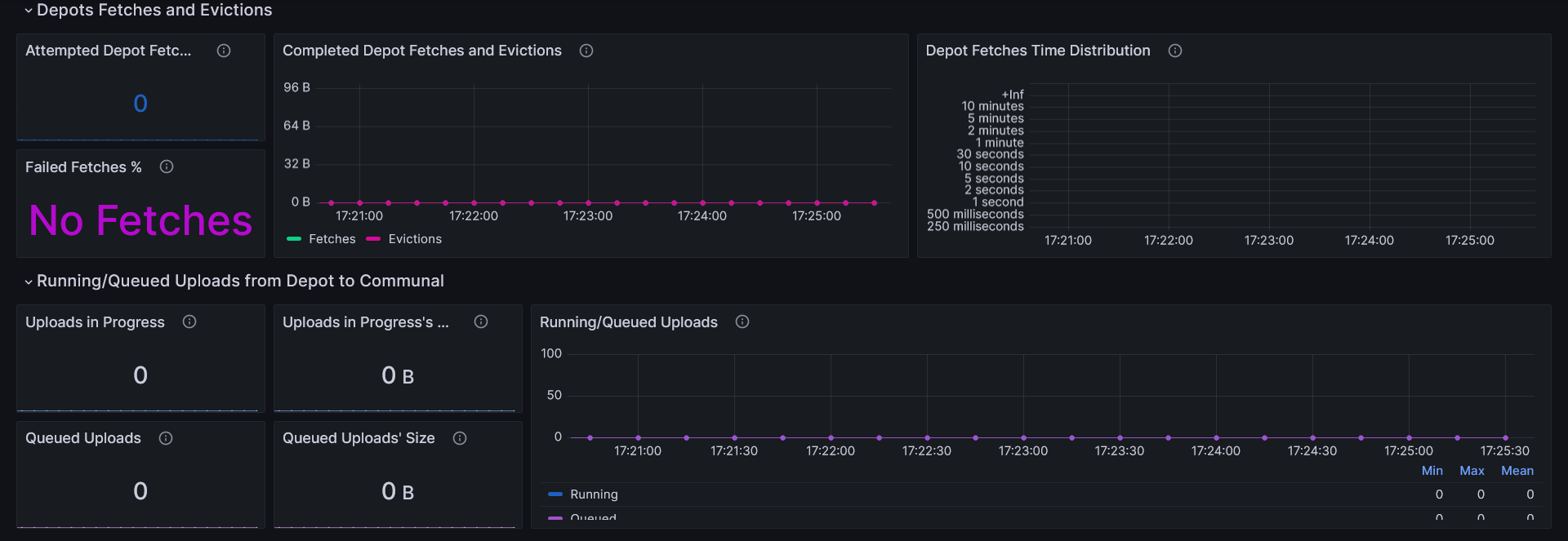
Task: Click the Evictions pink legend color swatch
Action: 373,239
